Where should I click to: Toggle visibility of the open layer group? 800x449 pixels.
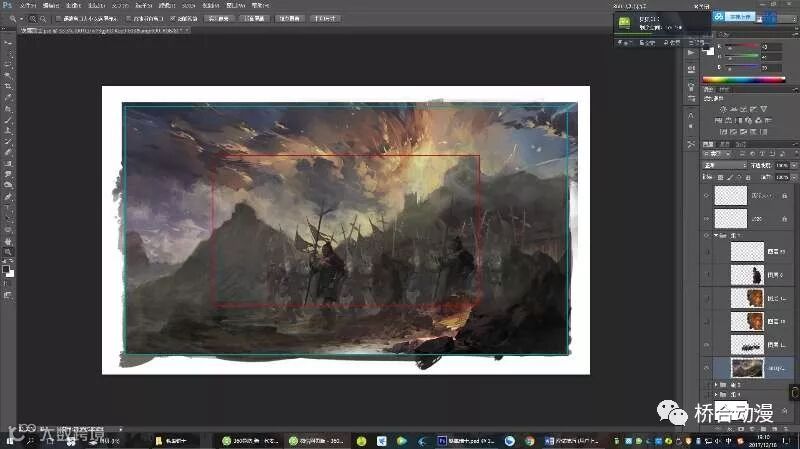(707, 235)
